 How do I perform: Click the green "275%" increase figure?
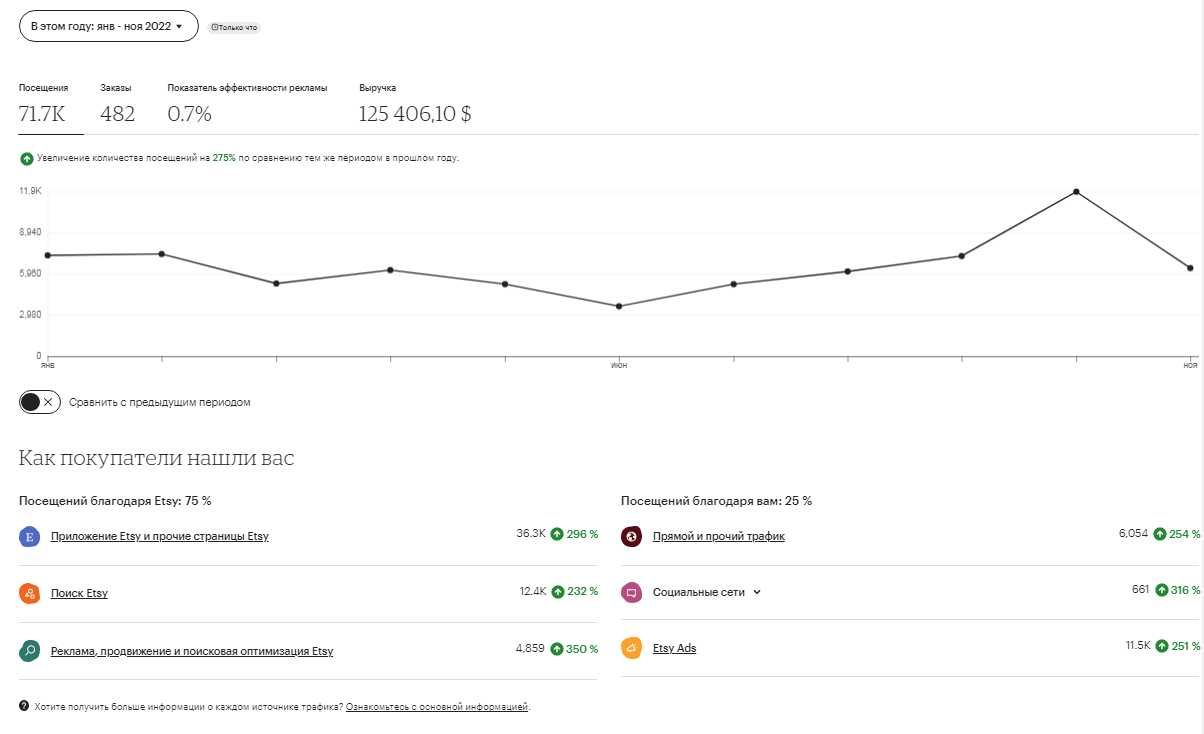click(x=224, y=159)
